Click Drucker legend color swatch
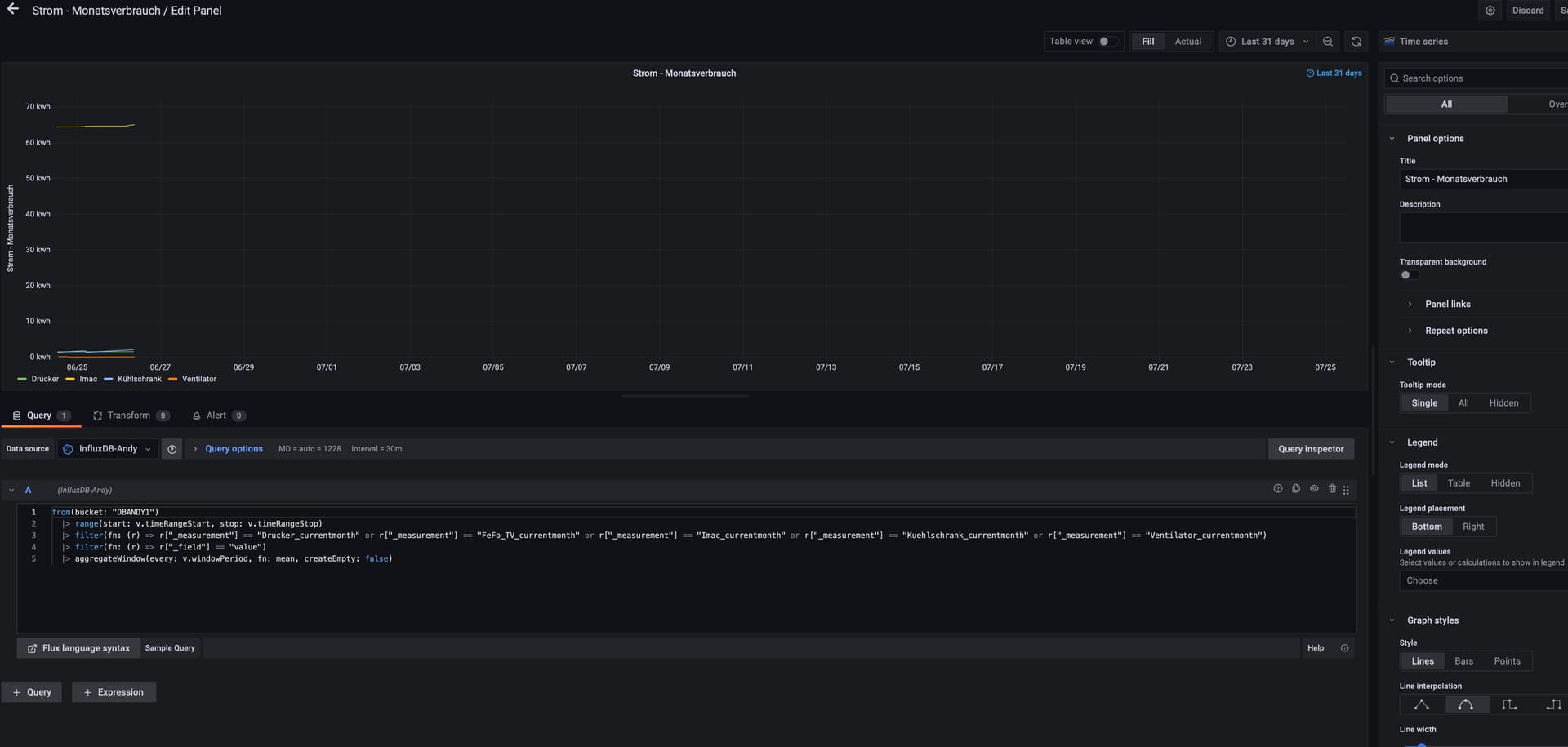Viewport: 1568px width, 747px height. (22, 380)
